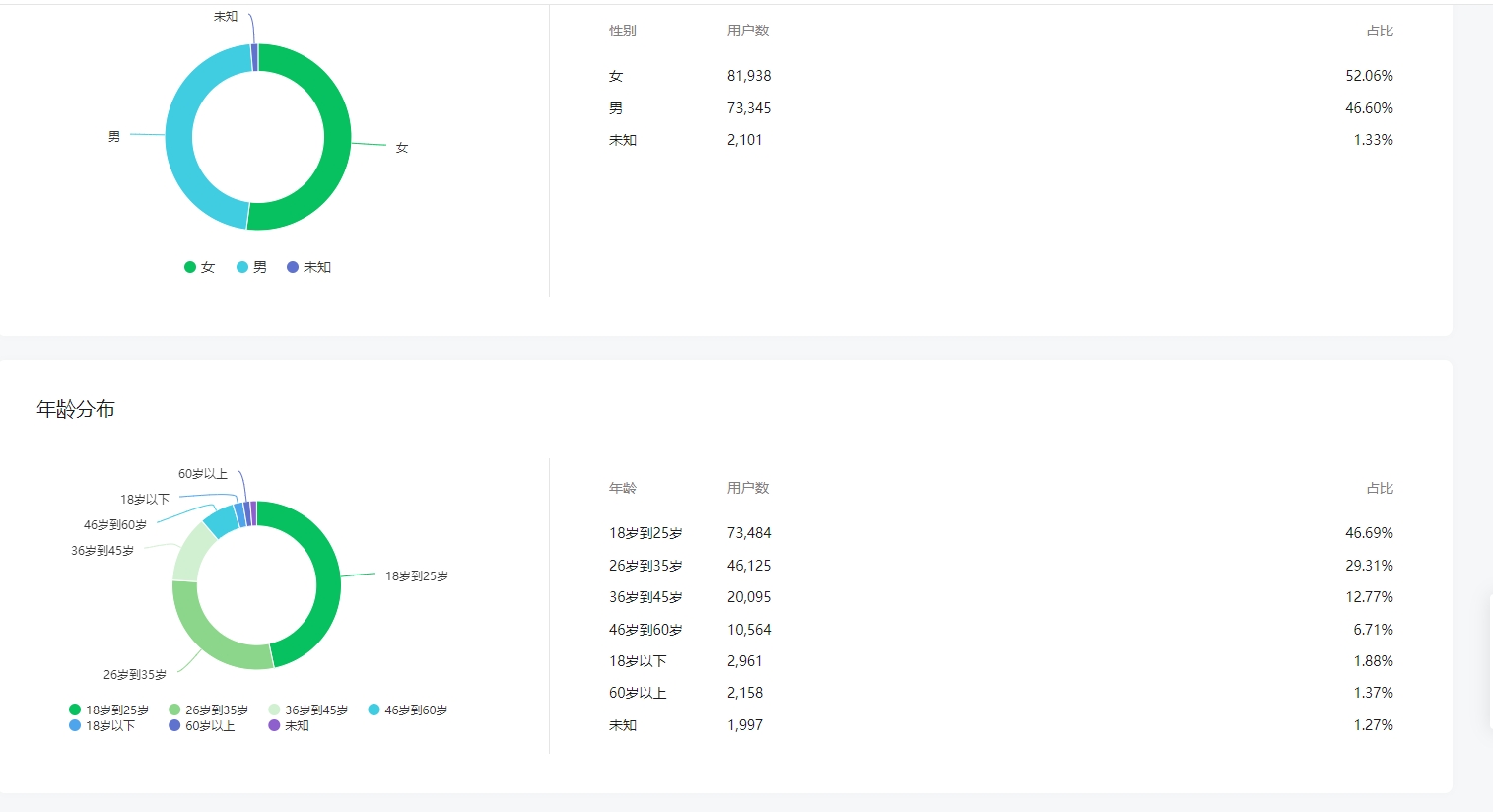Screen dimensions: 1493x812
Task: Click the 占比 header in age table
Action: pyautogui.click(x=1380, y=488)
